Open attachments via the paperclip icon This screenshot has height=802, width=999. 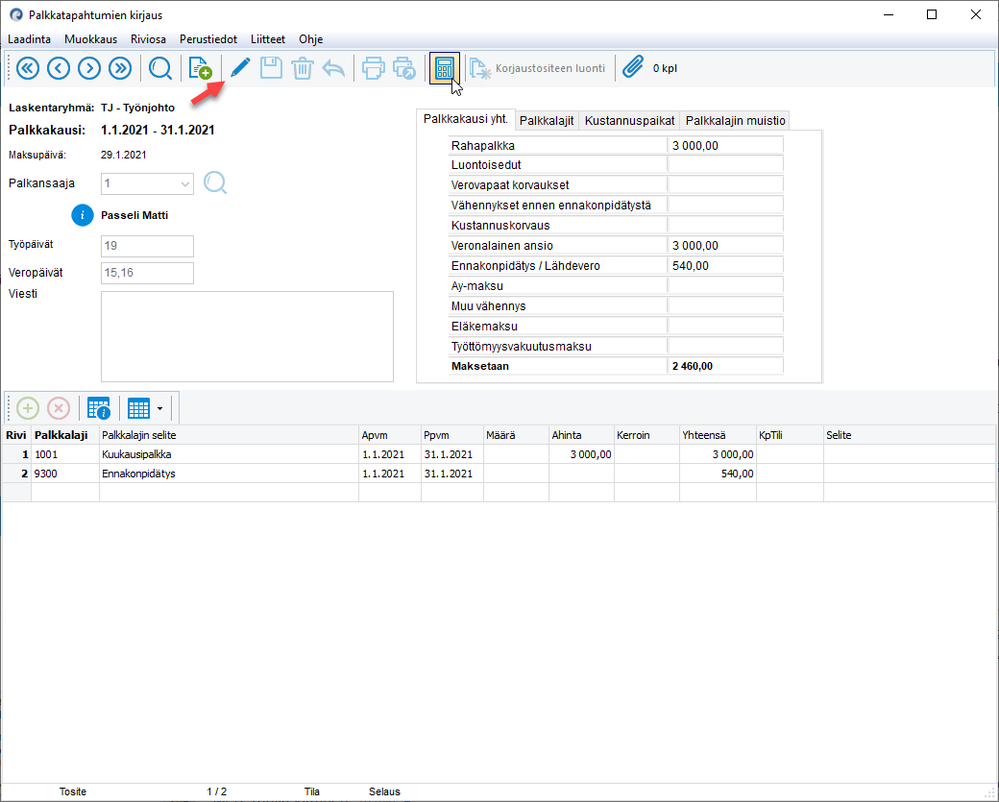point(632,68)
